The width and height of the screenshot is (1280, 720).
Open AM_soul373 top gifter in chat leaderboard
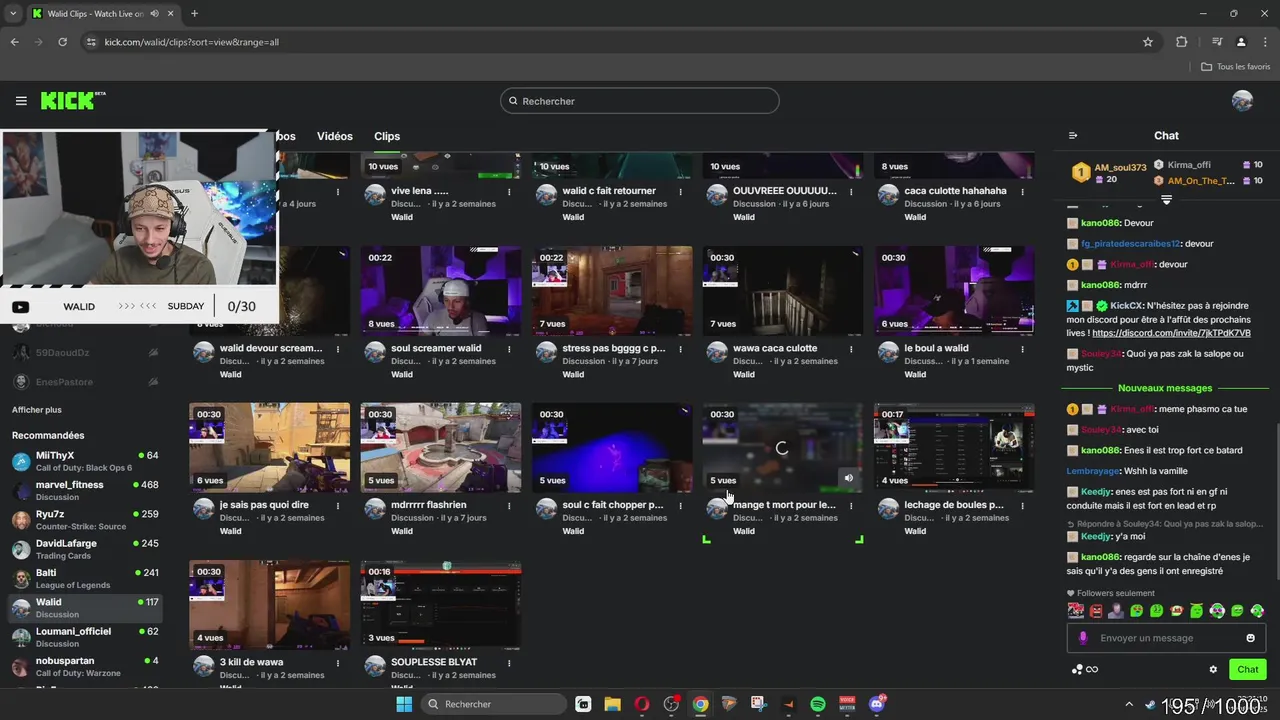click(x=1110, y=173)
